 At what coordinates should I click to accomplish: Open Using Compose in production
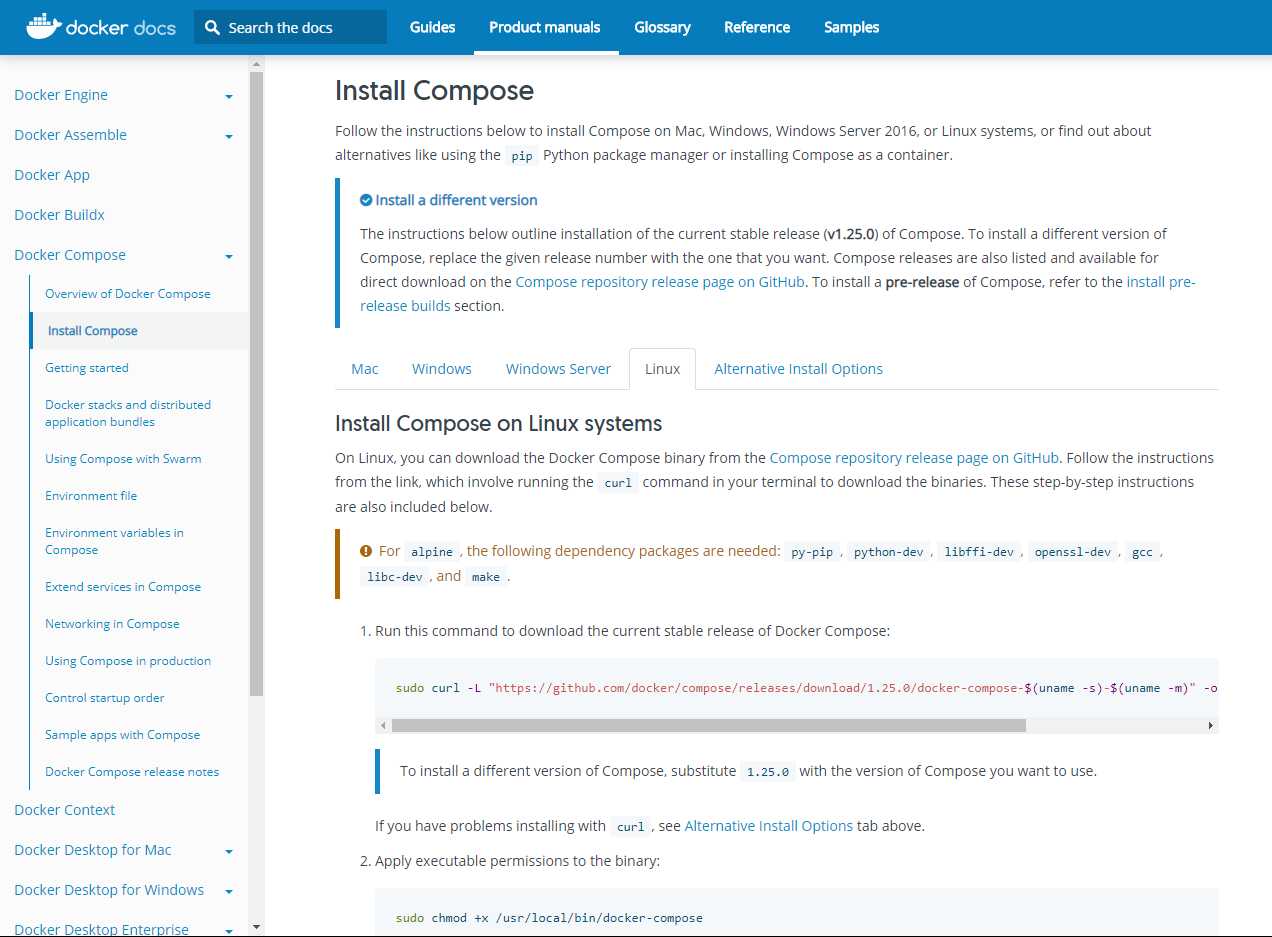[x=128, y=661]
